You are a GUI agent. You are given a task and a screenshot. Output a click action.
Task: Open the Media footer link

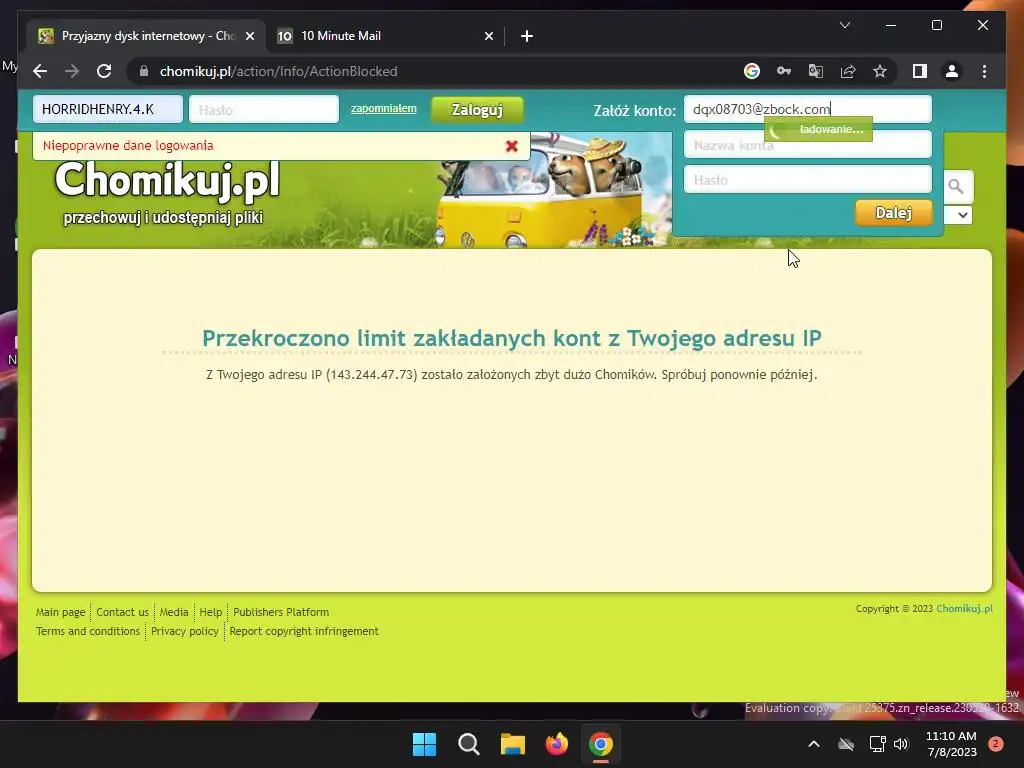pos(174,612)
